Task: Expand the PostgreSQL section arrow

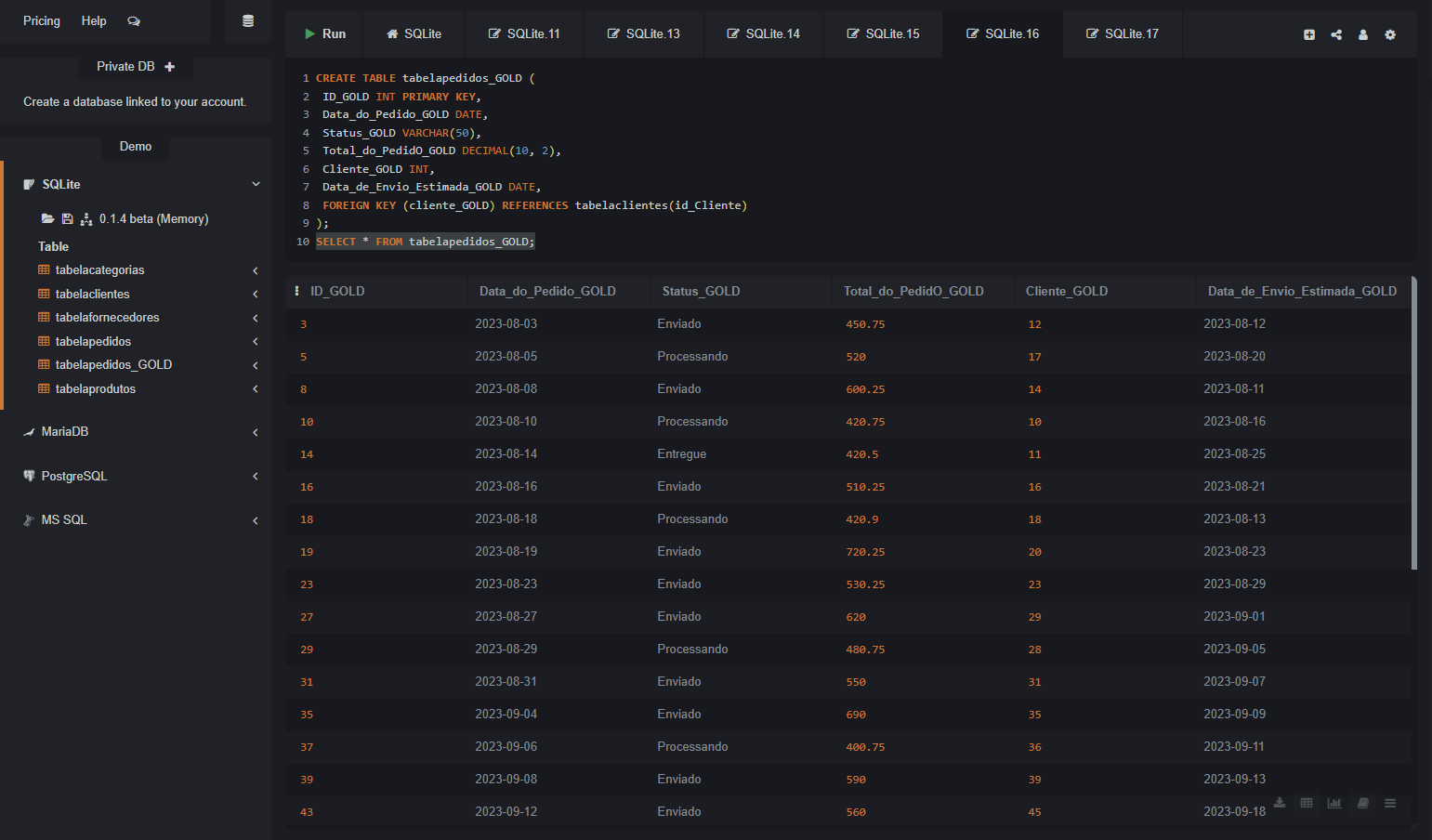Action: coord(256,477)
